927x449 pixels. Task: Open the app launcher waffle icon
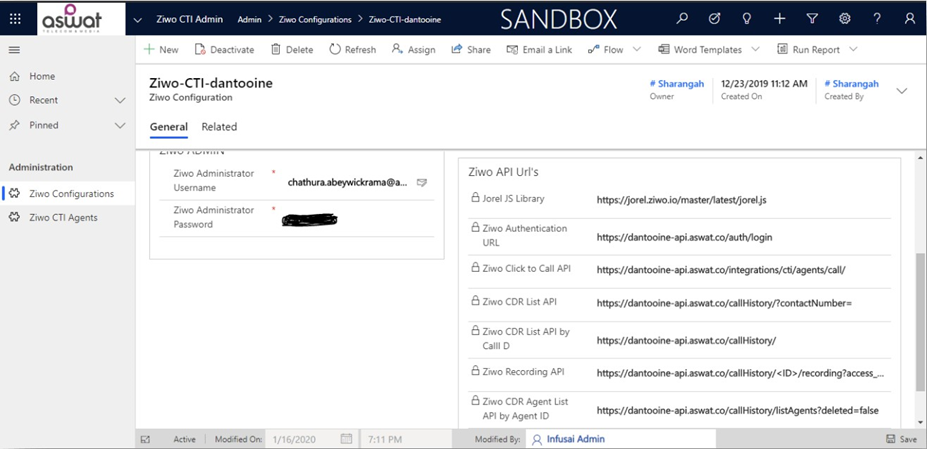point(15,18)
